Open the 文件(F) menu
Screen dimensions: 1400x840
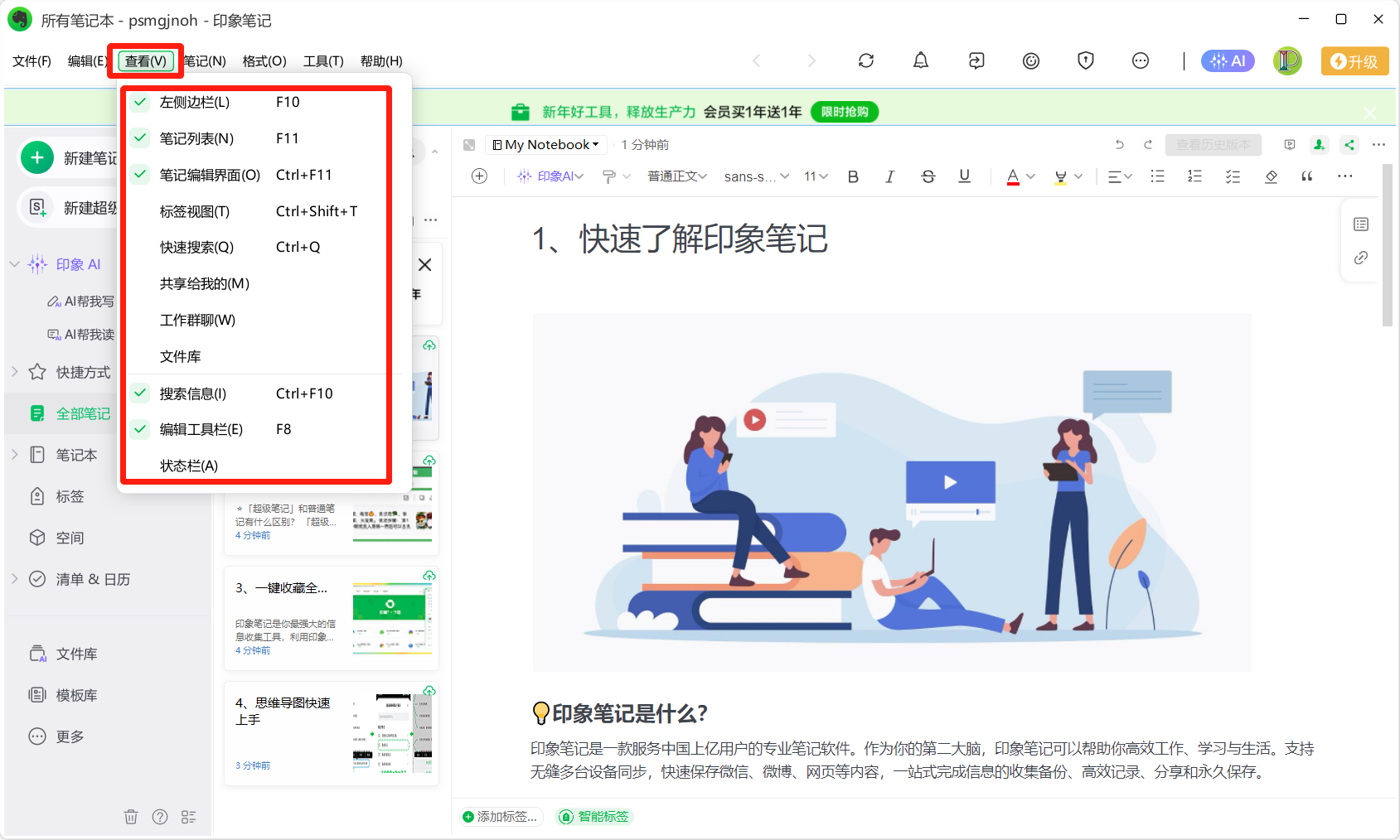[x=32, y=61]
